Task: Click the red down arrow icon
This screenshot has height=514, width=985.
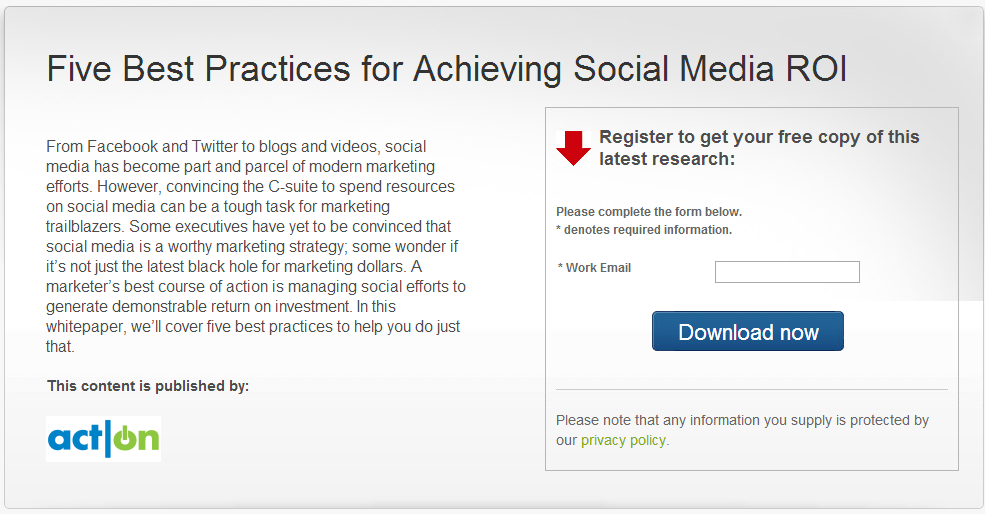Action: pyautogui.click(x=574, y=147)
